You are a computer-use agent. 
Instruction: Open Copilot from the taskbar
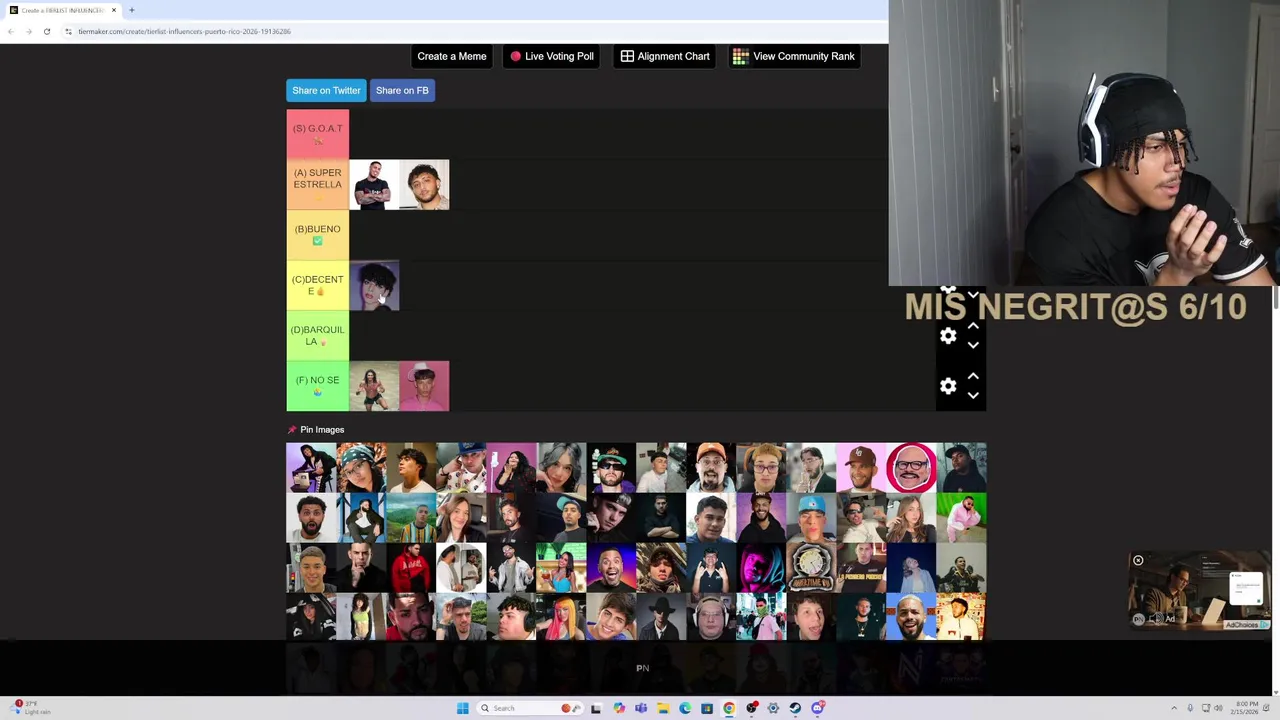[619, 708]
